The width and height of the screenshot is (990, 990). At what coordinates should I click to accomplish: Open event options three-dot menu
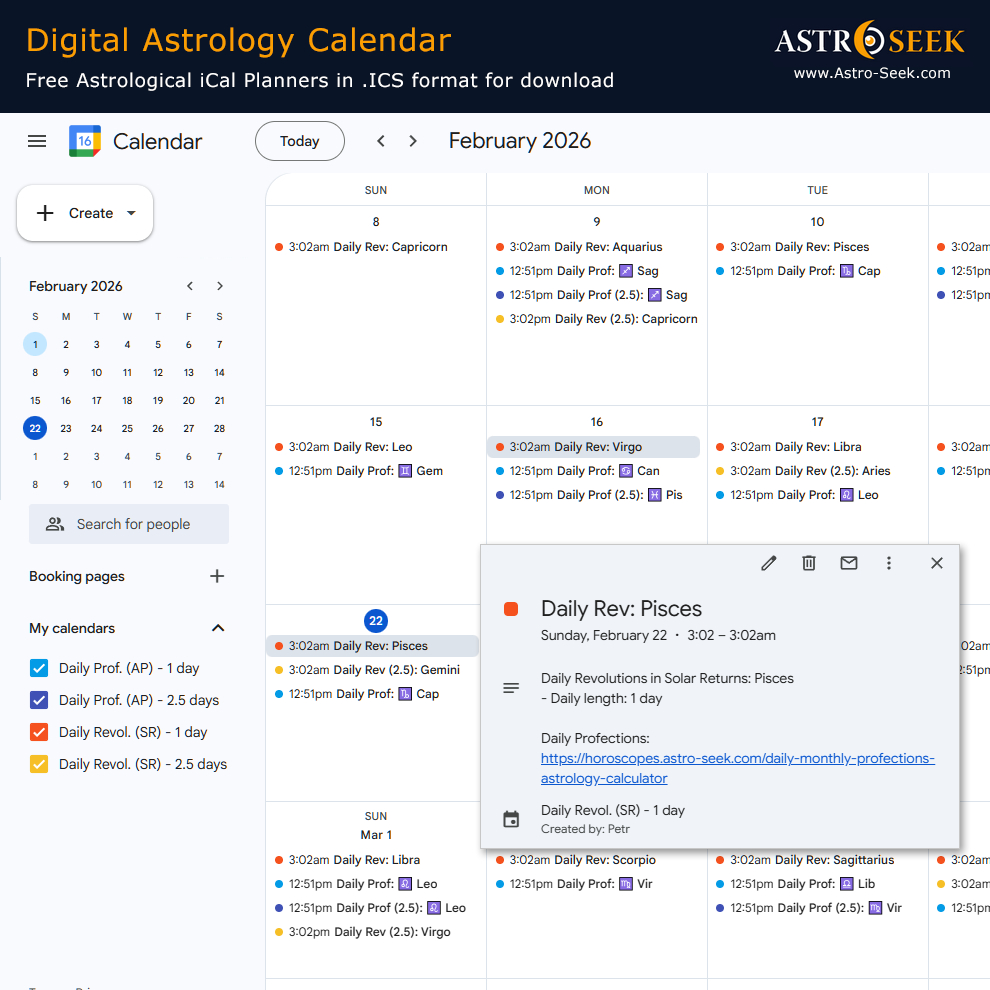tap(889, 563)
